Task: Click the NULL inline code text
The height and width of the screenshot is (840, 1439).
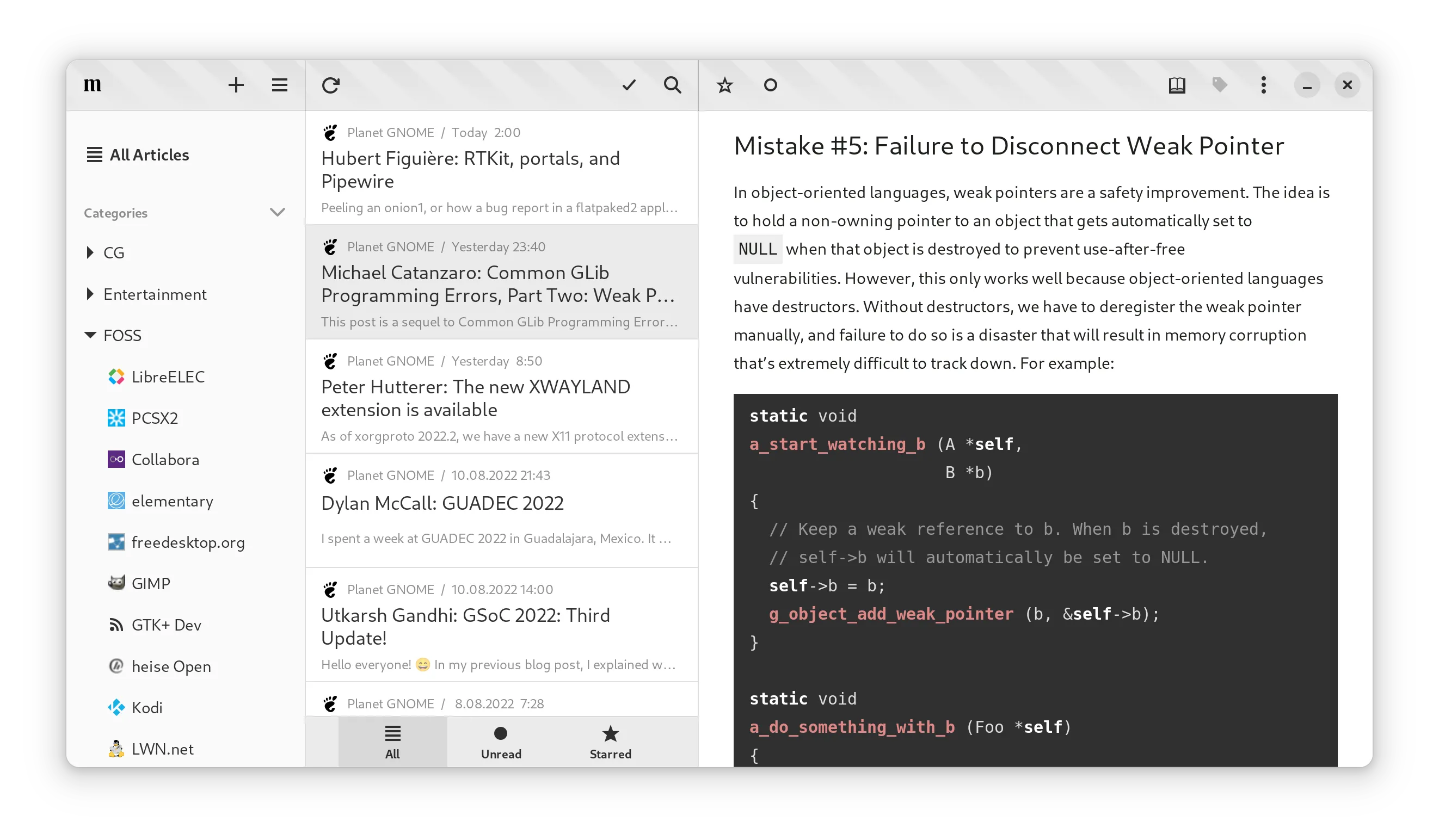Action: 757,249
